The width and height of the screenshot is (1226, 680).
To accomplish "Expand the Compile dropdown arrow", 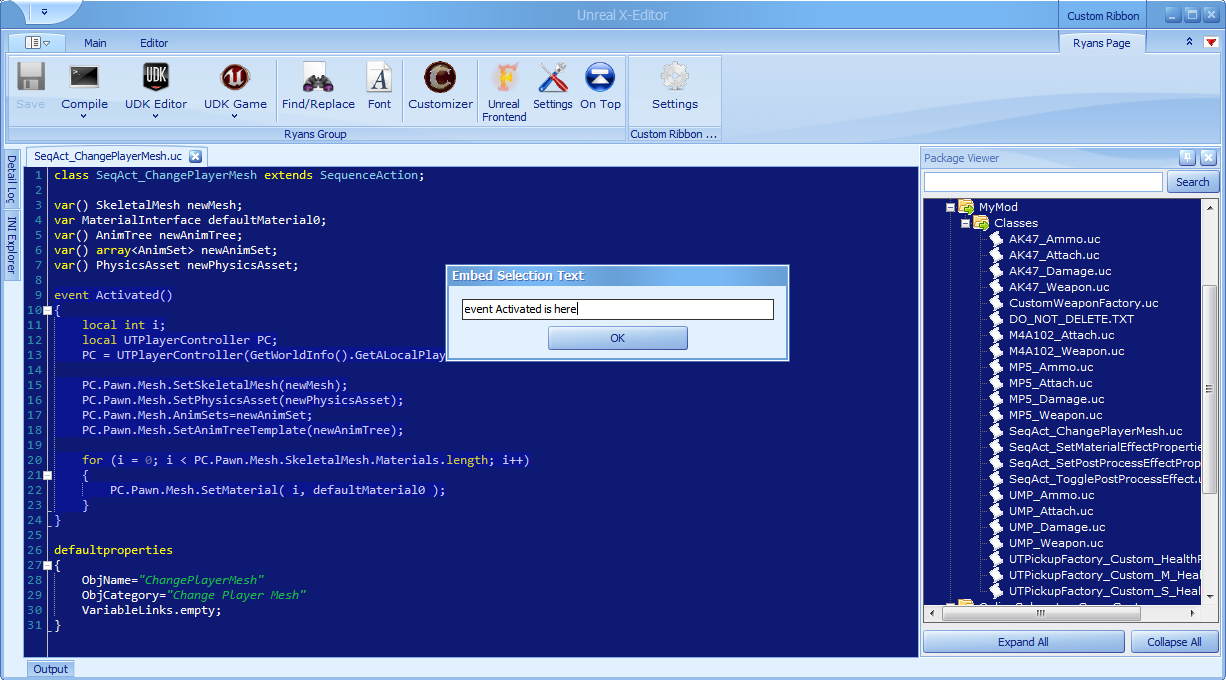I will click(84, 116).
